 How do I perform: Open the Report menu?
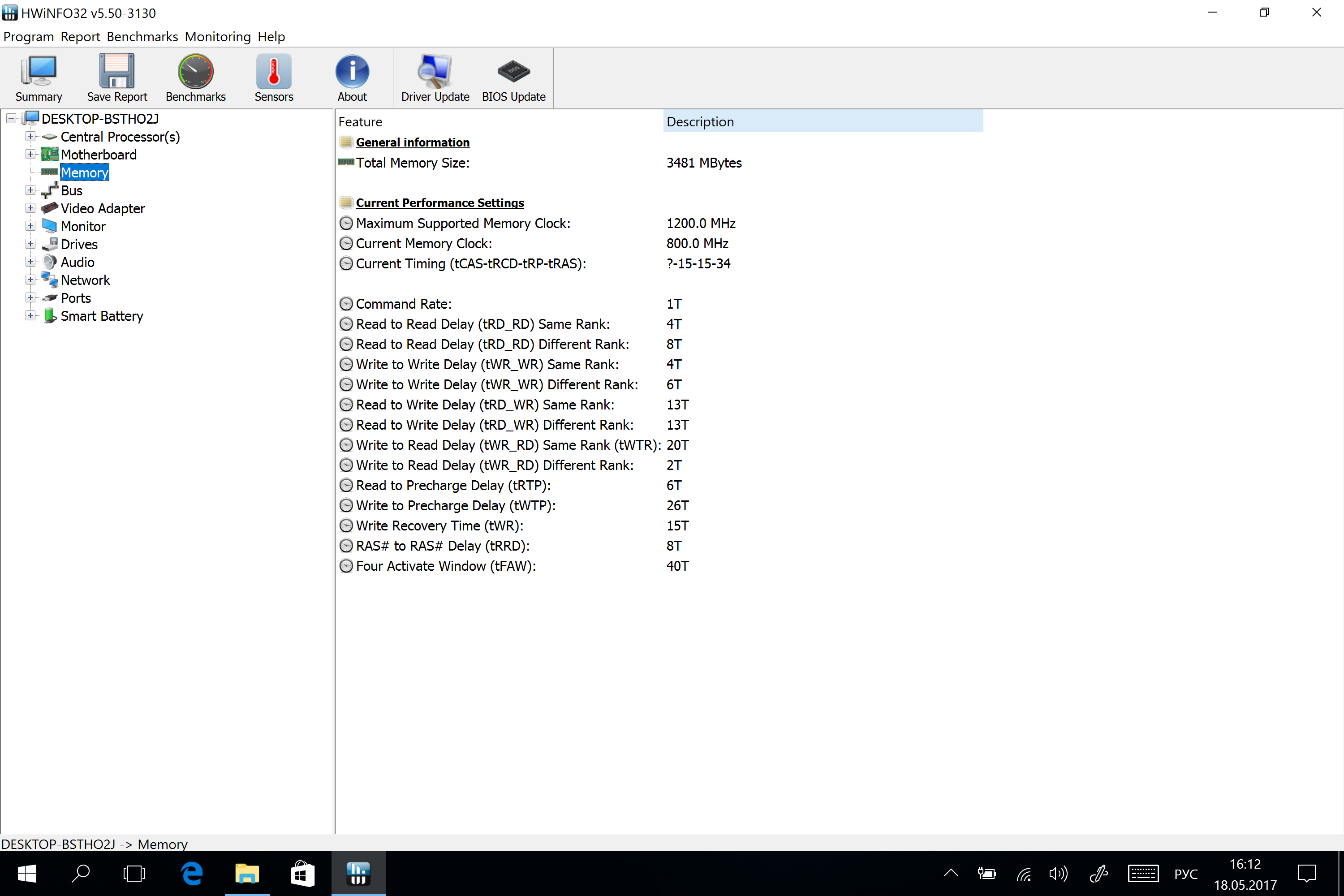(x=80, y=37)
